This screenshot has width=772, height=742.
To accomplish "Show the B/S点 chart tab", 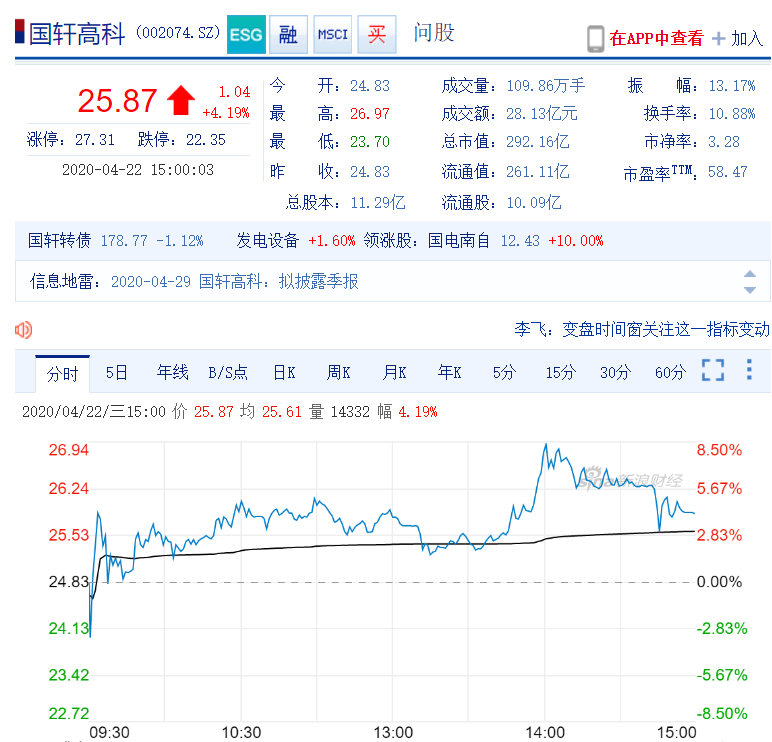I will [x=228, y=373].
